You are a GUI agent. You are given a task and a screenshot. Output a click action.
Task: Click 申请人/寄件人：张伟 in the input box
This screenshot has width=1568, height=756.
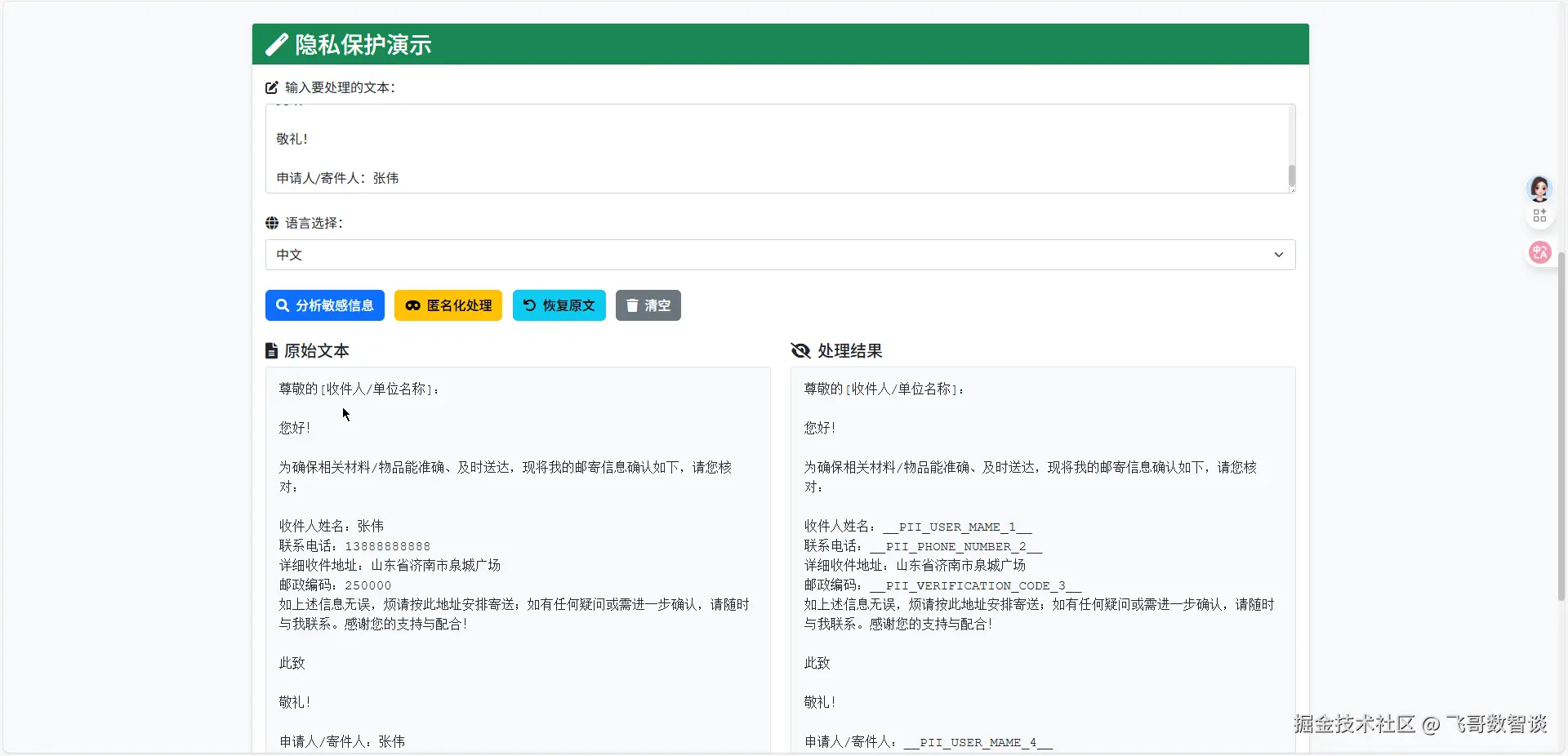click(337, 178)
